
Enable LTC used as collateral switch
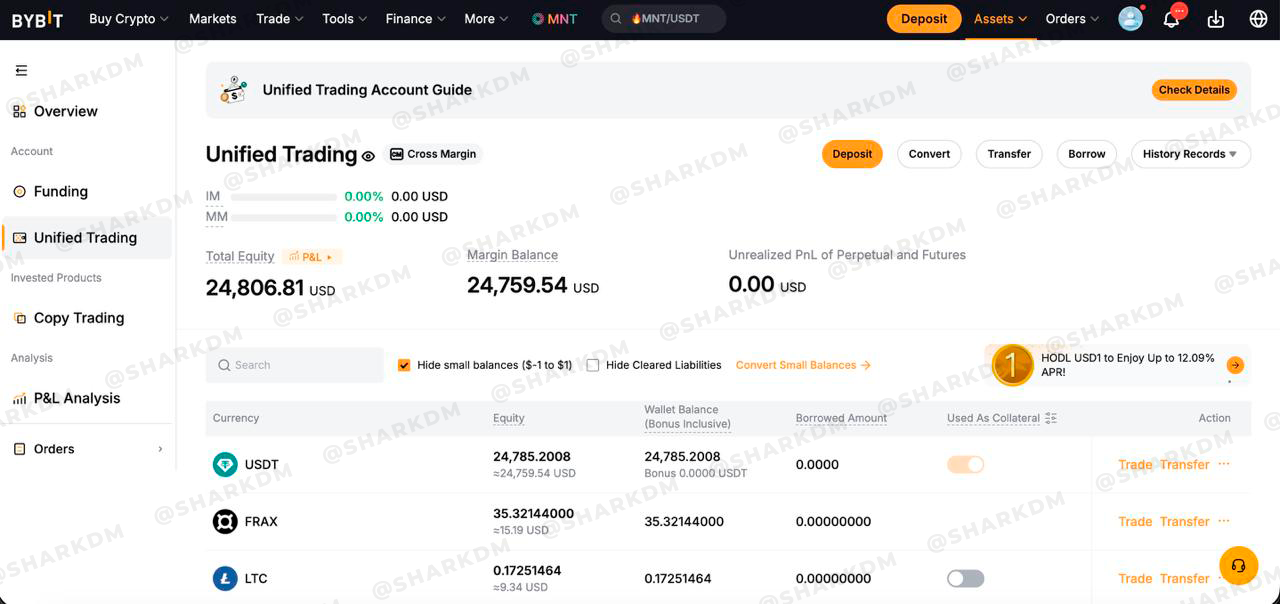(966, 578)
